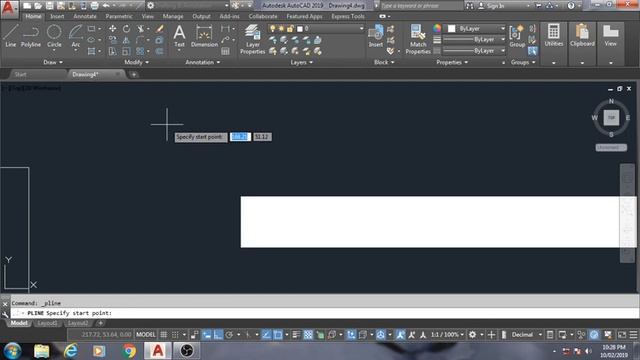Screen dimensions: 640x360
Task: Open the View ribbon tab
Action: tap(147, 16)
